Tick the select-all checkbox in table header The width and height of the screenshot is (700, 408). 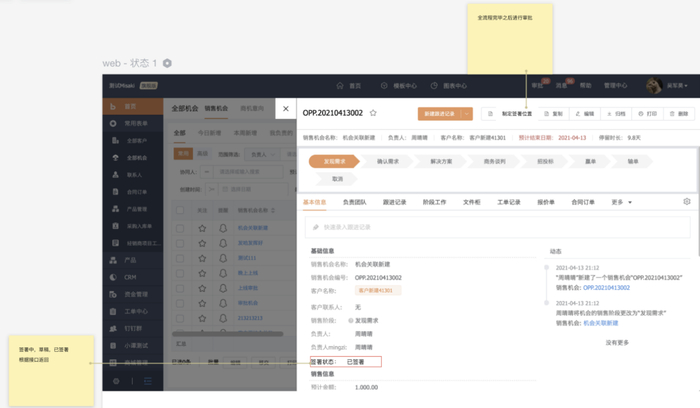click(x=180, y=211)
